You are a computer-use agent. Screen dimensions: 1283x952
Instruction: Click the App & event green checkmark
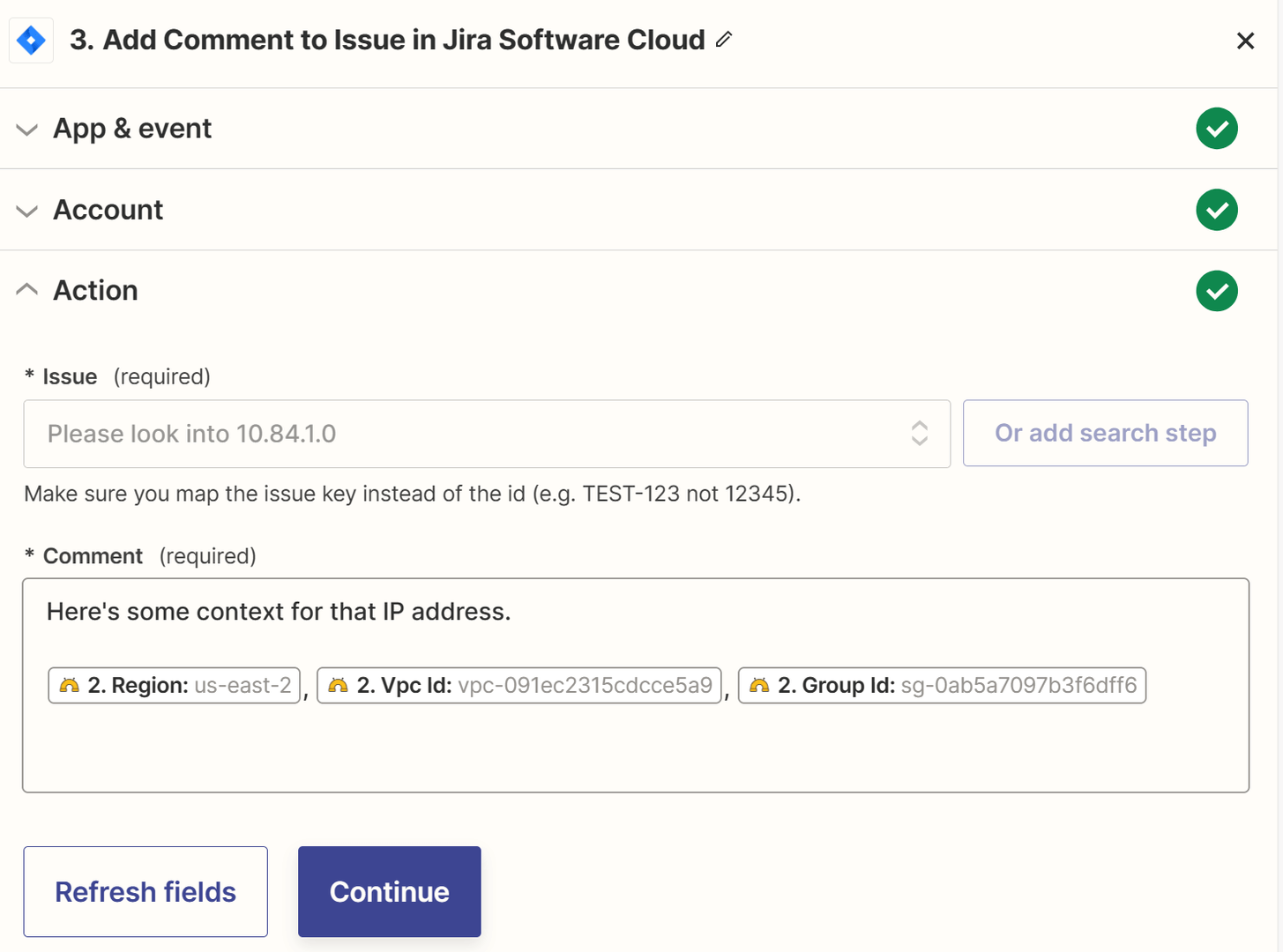pos(1217,129)
